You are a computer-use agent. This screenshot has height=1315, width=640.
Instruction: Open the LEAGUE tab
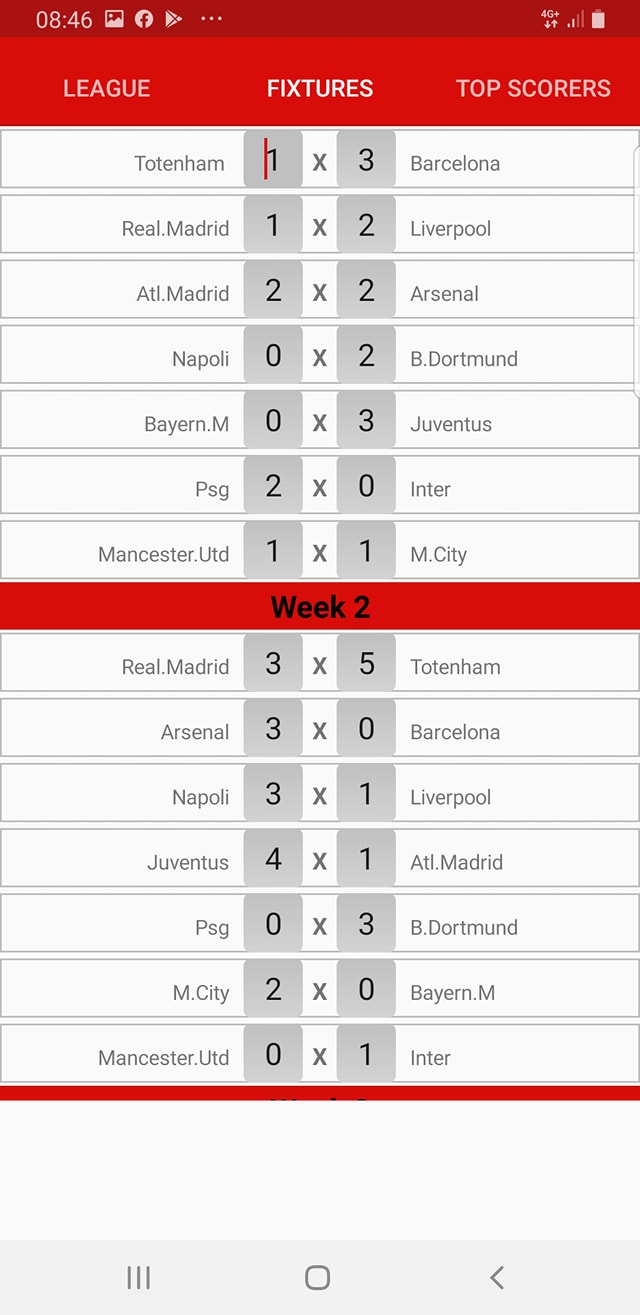pos(107,88)
